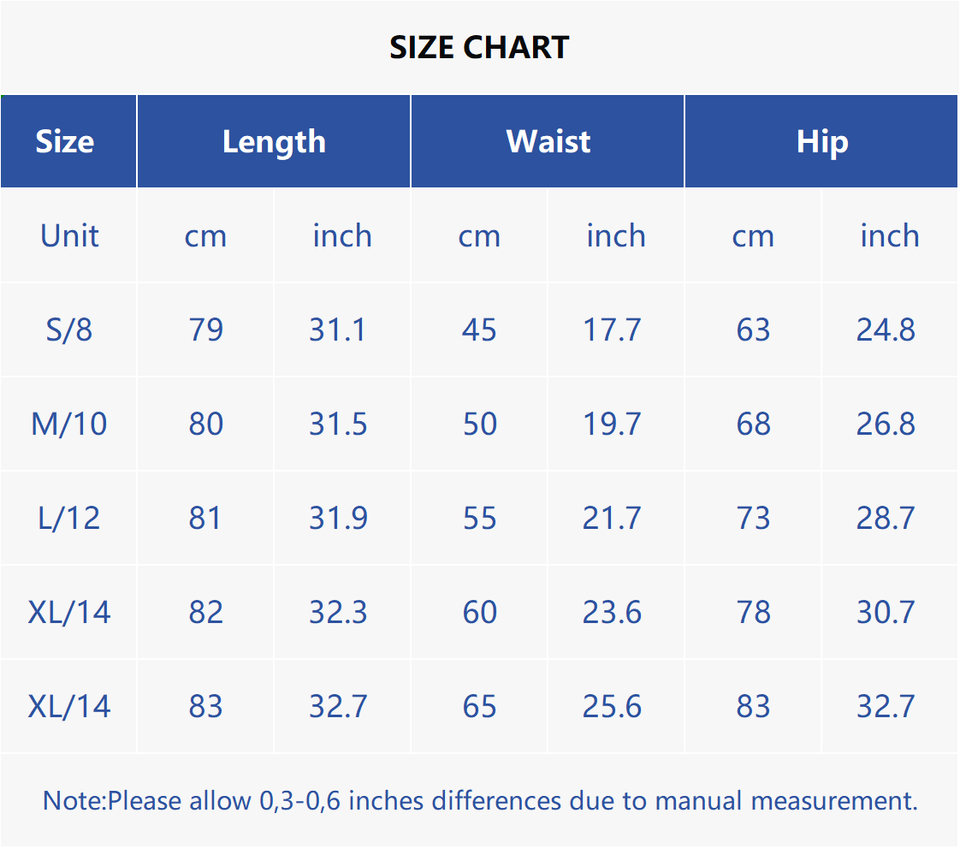Click the Length column header
960x849 pixels.
(274, 141)
